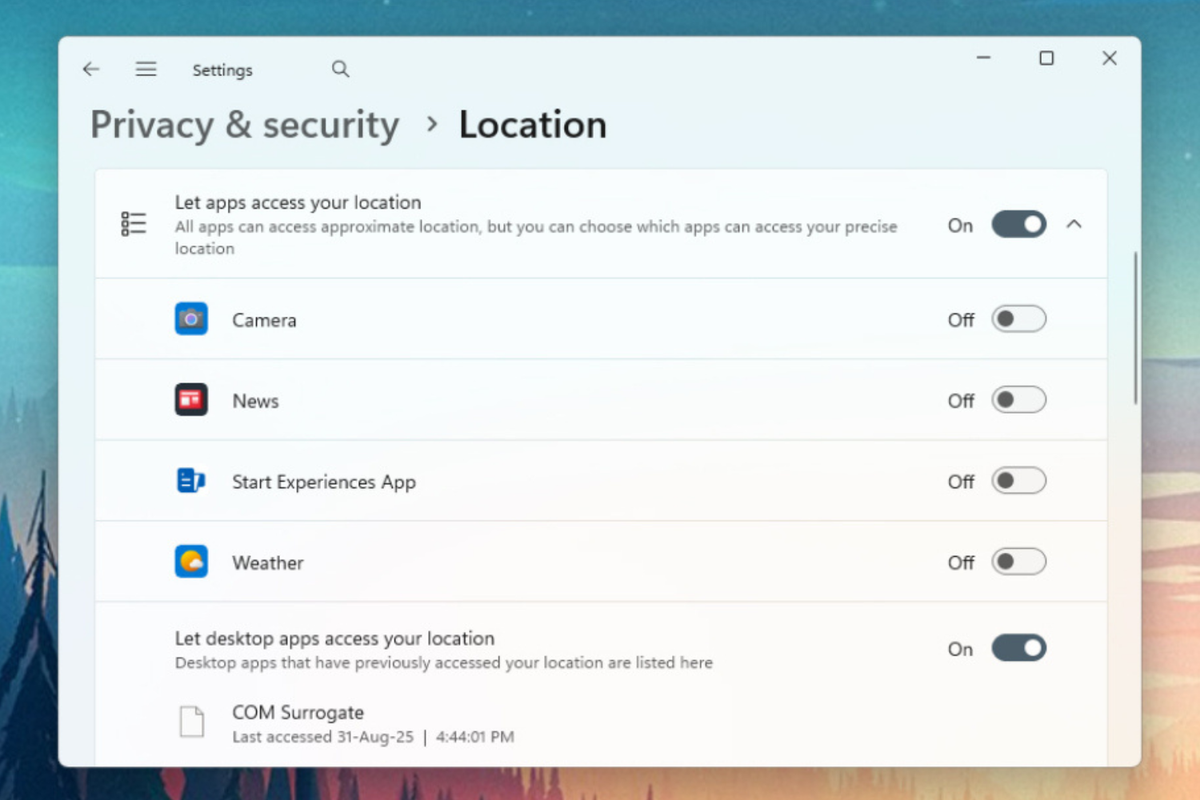This screenshot has height=800, width=1200.
Task: Disable desktop apps location access toggle
Action: [x=1018, y=648]
